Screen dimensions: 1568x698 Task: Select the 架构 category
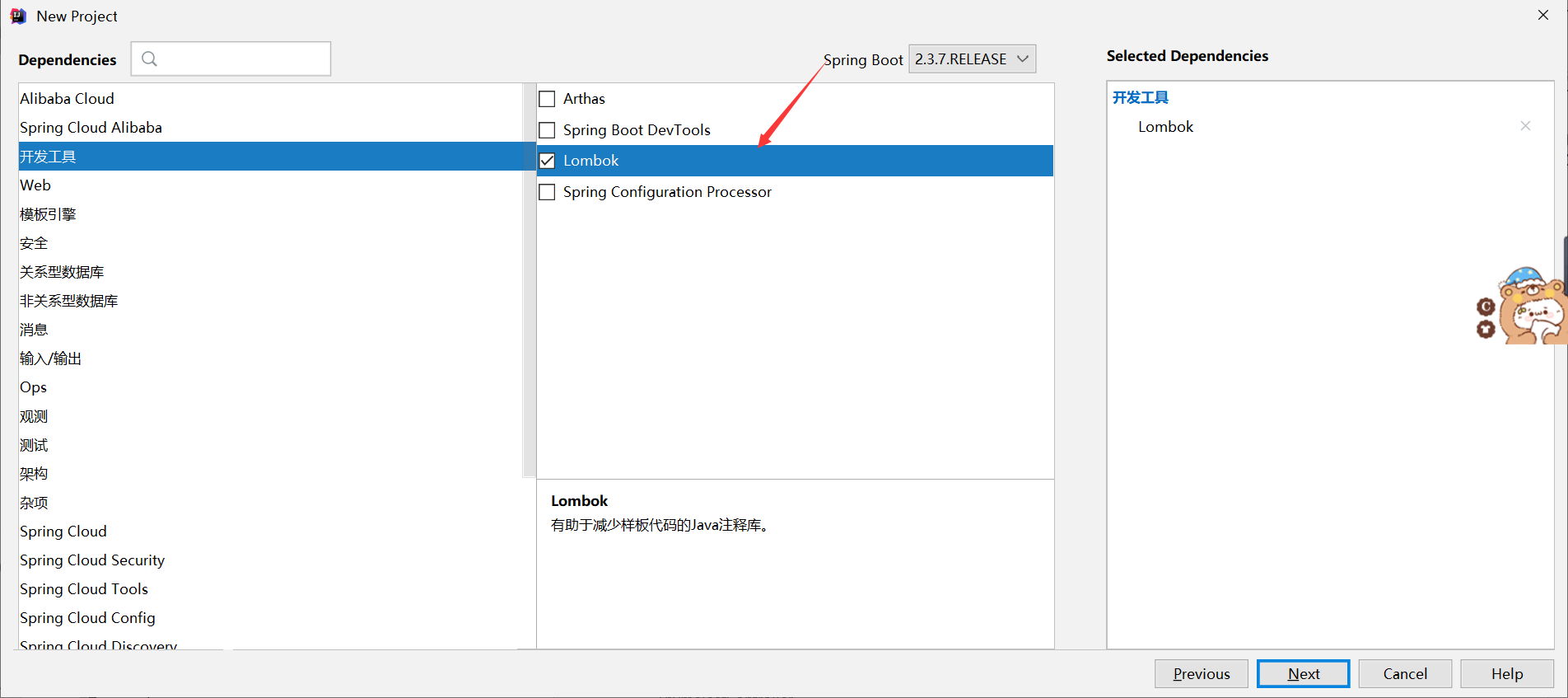tap(270, 474)
